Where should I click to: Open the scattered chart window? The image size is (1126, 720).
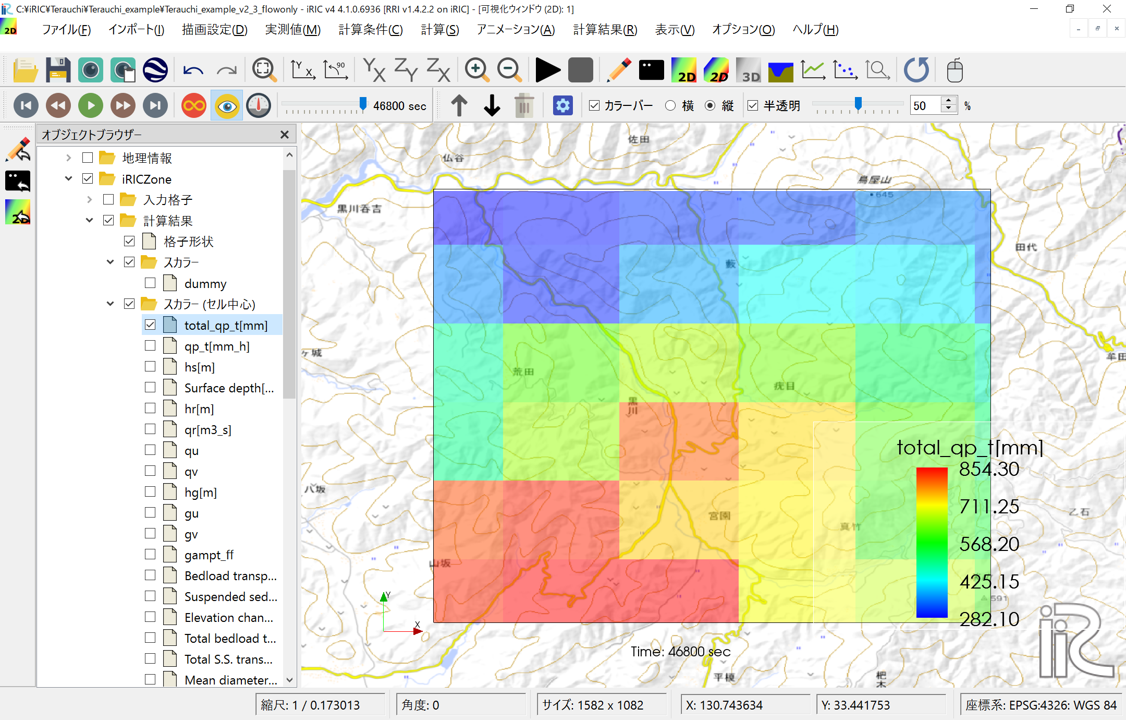click(845, 70)
